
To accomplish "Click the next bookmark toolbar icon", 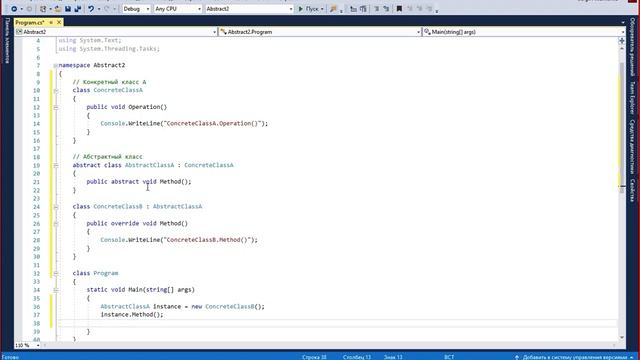I will pyautogui.click(x=420, y=9).
